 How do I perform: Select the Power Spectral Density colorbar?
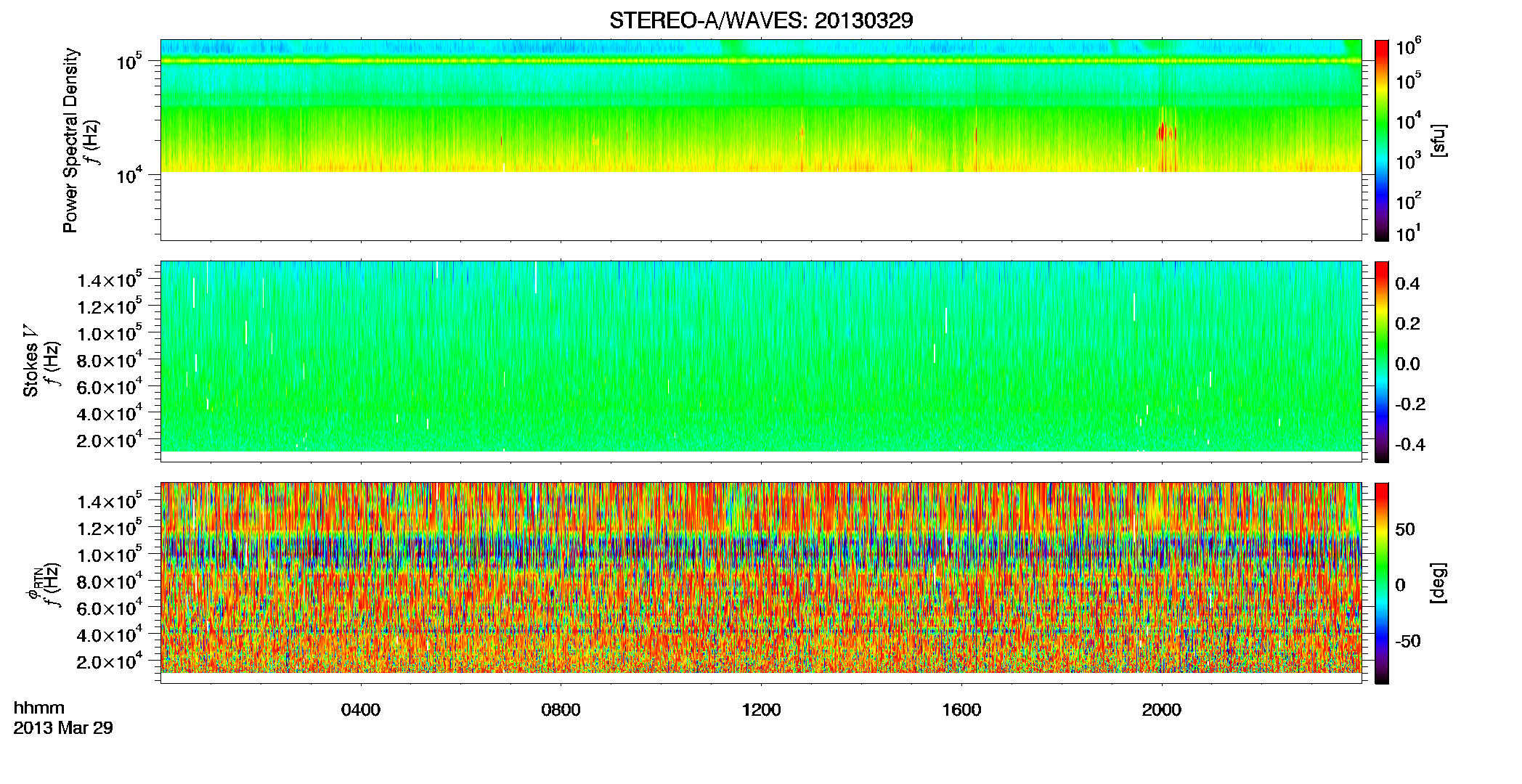tap(1382, 140)
